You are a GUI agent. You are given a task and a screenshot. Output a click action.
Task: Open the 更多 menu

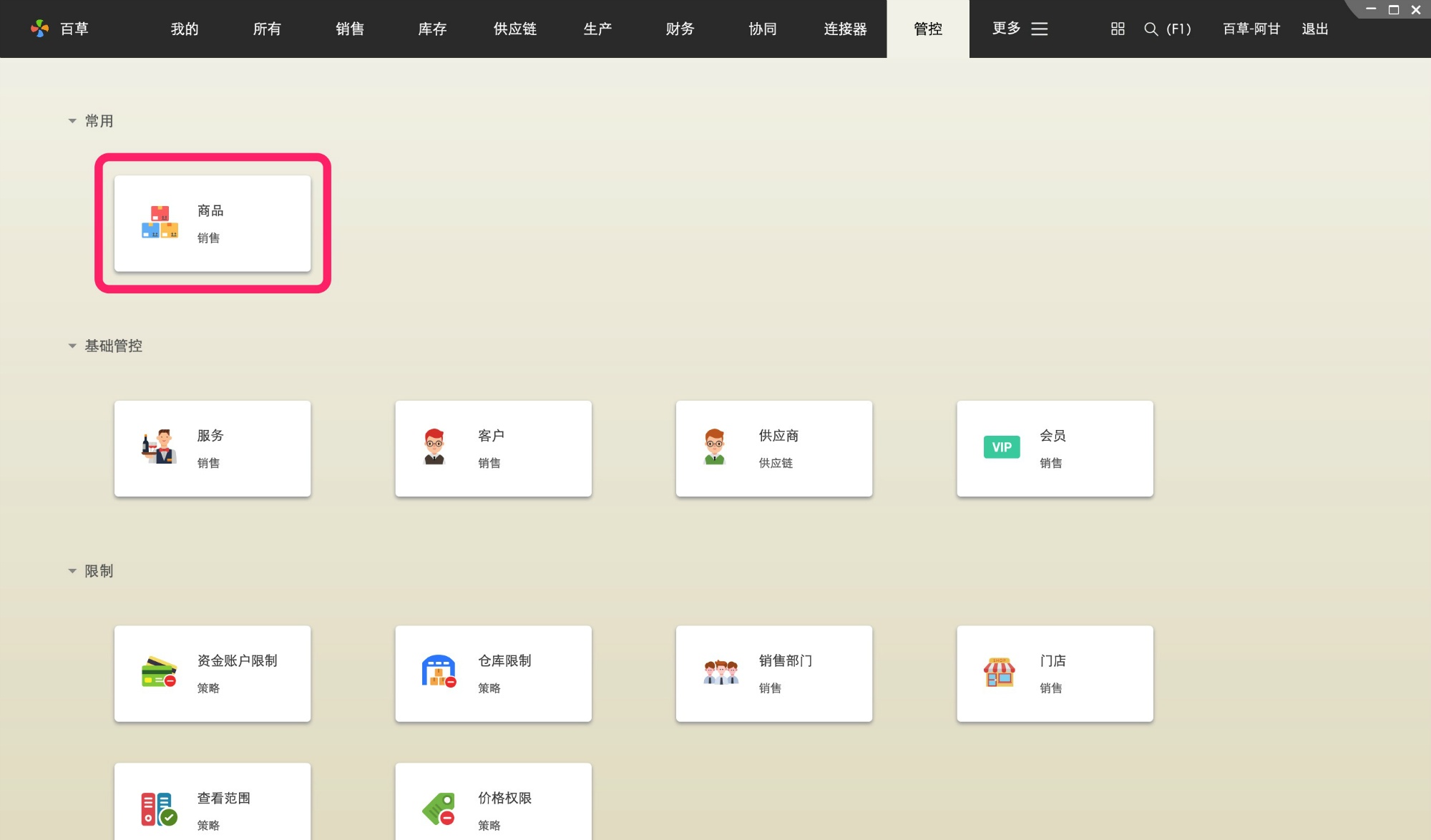click(x=1007, y=29)
